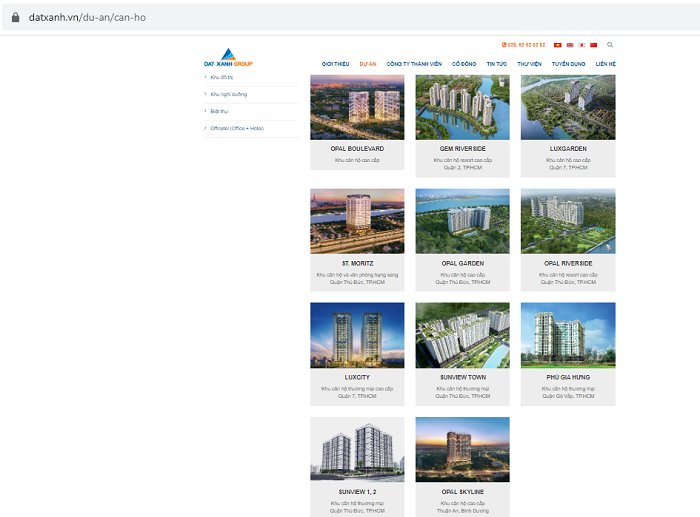View the Gem Riverside project image
This screenshot has height=517, width=700.
462,107
